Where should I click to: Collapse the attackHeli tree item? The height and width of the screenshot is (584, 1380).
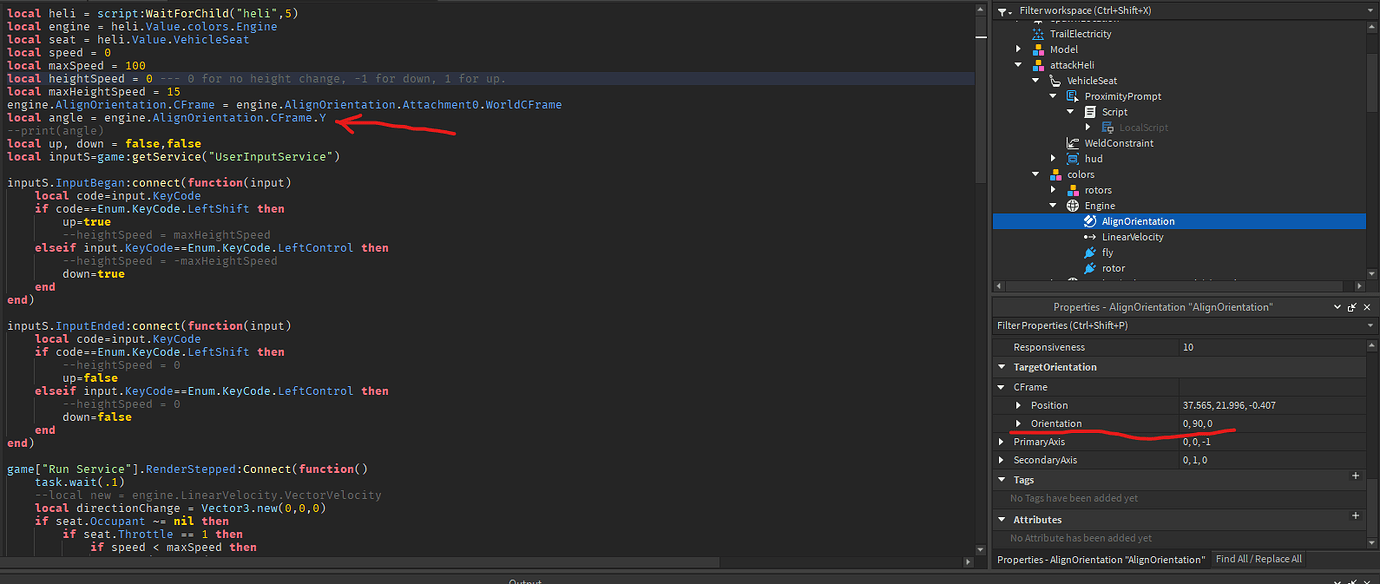tap(1017, 65)
